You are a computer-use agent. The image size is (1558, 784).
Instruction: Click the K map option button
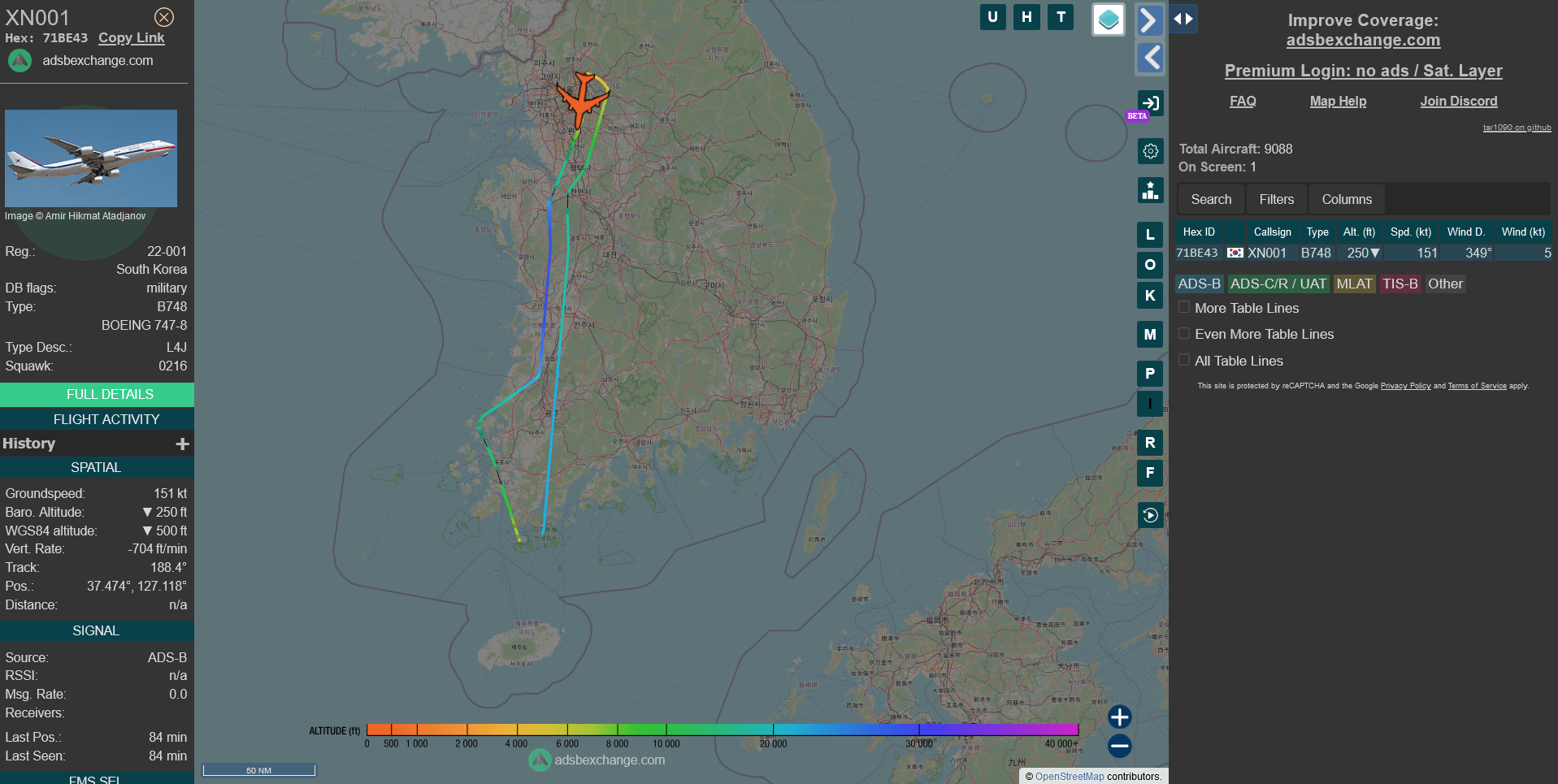[1150, 296]
